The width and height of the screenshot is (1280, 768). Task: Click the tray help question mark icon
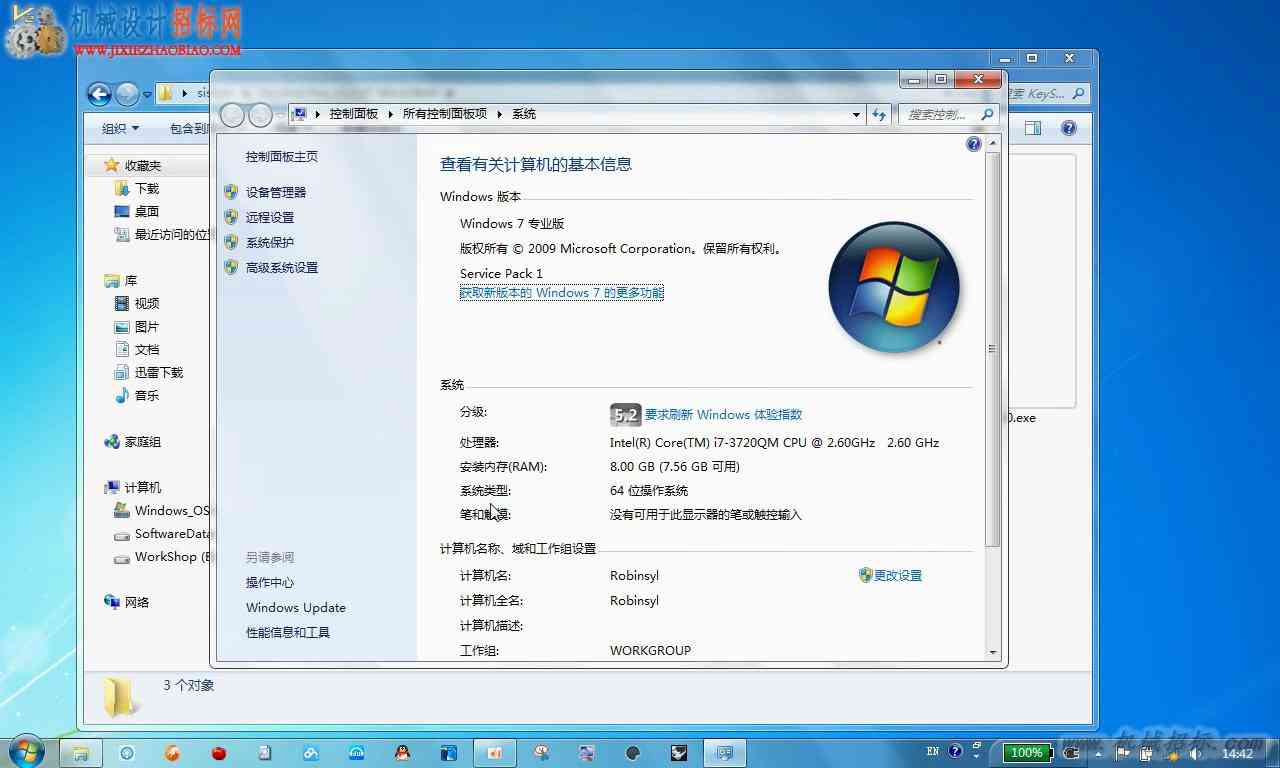tap(955, 751)
